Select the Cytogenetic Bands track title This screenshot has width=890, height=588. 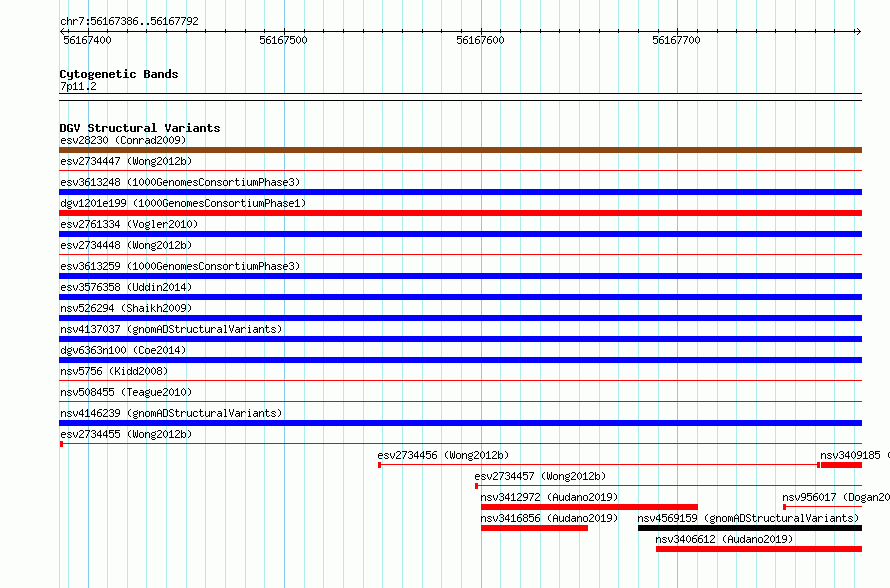click(119, 74)
